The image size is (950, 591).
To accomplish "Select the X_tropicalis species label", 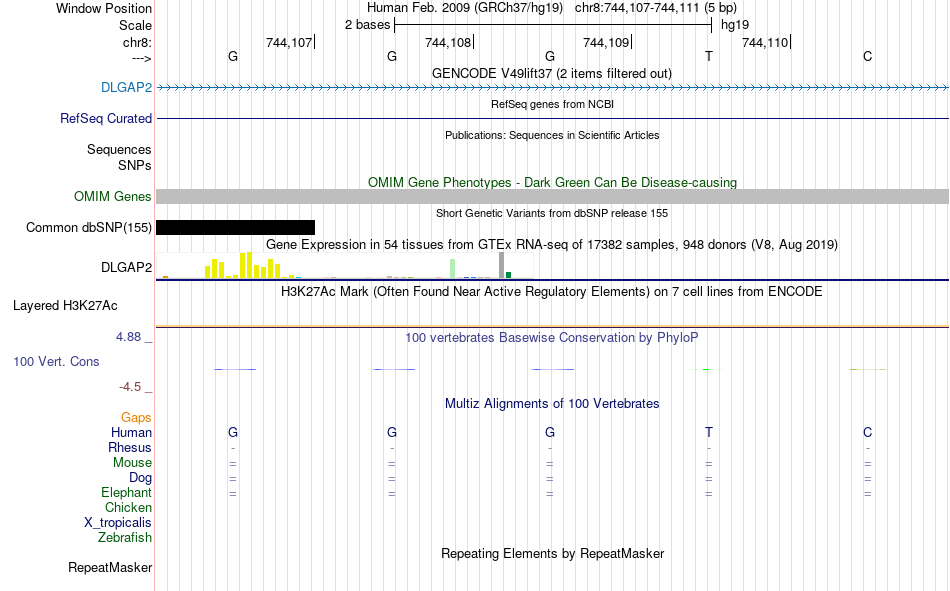I will pyautogui.click(x=118, y=523).
